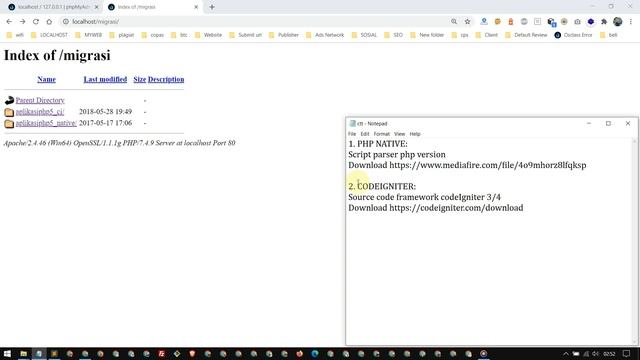The height and width of the screenshot is (360, 640).
Task: Open the aplikasiphp5_native folder link
Action: [46, 123]
